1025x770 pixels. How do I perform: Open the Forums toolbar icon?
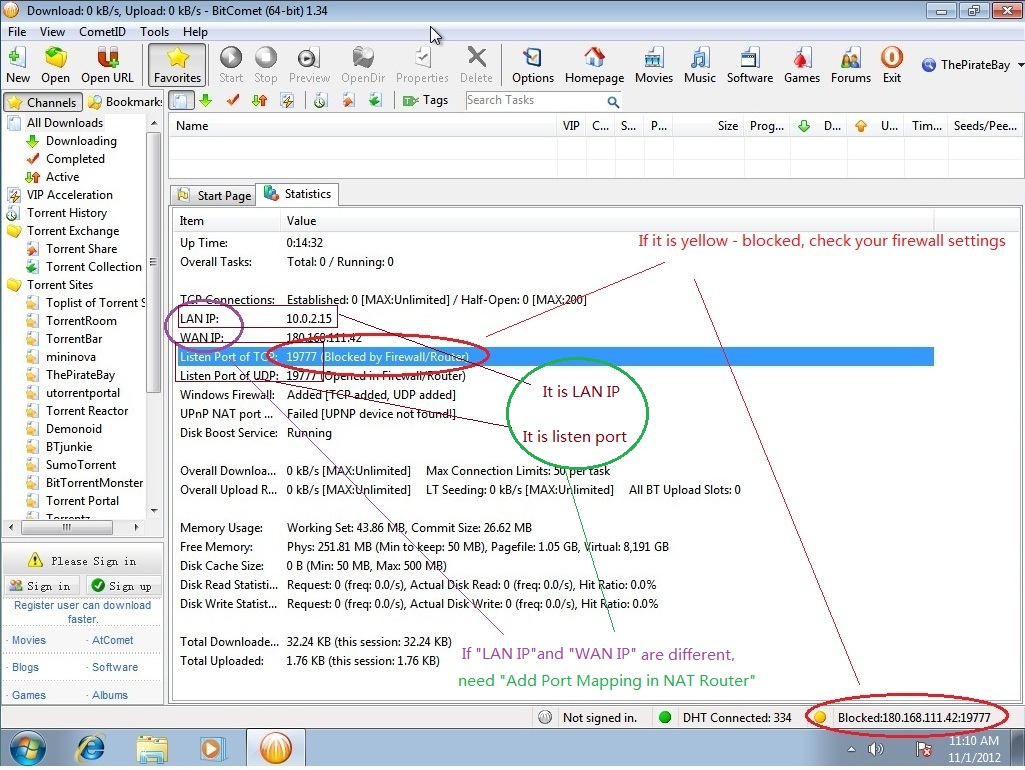[x=850, y=65]
